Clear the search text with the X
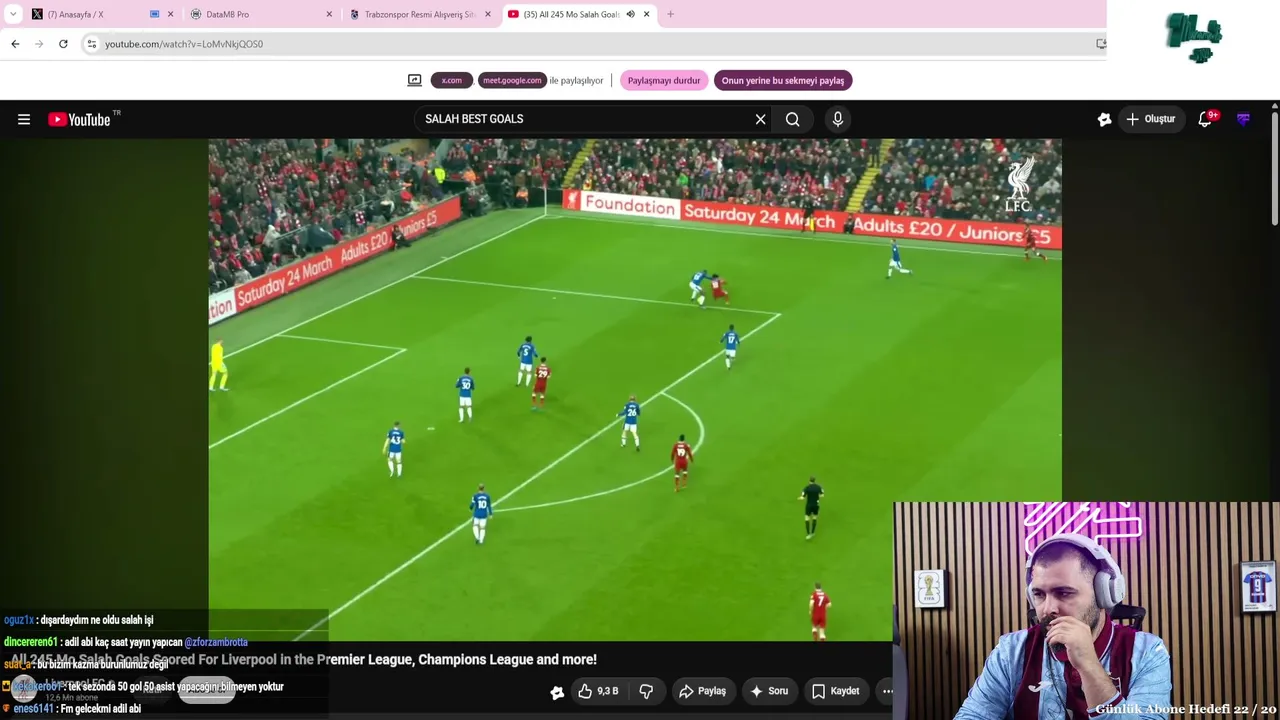Screen dimensions: 1280x720 point(760,119)
